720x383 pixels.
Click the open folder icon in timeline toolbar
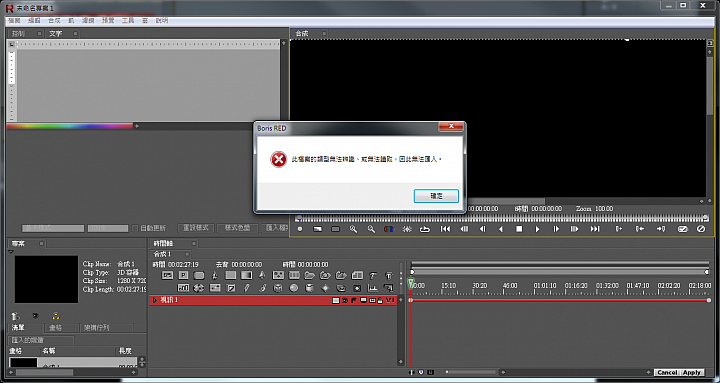point(309,275)
